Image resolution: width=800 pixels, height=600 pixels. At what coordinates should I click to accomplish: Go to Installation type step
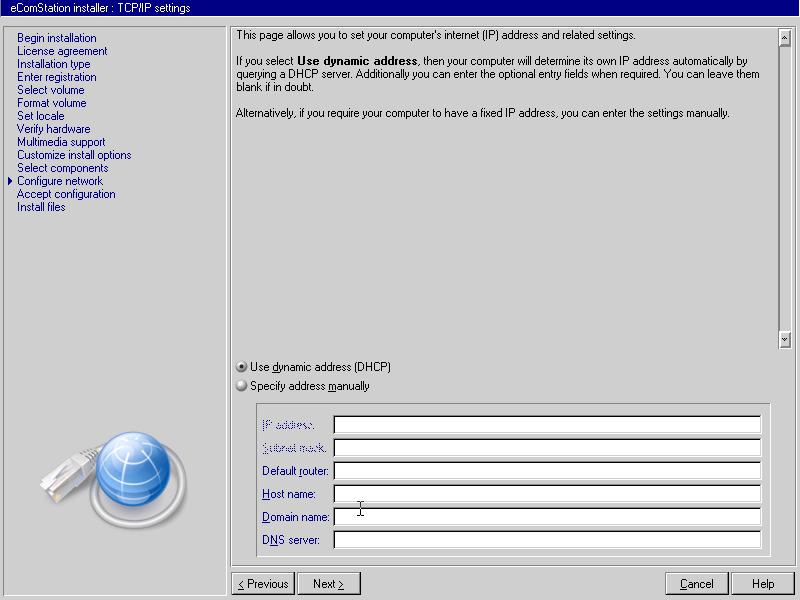point(54,64)
